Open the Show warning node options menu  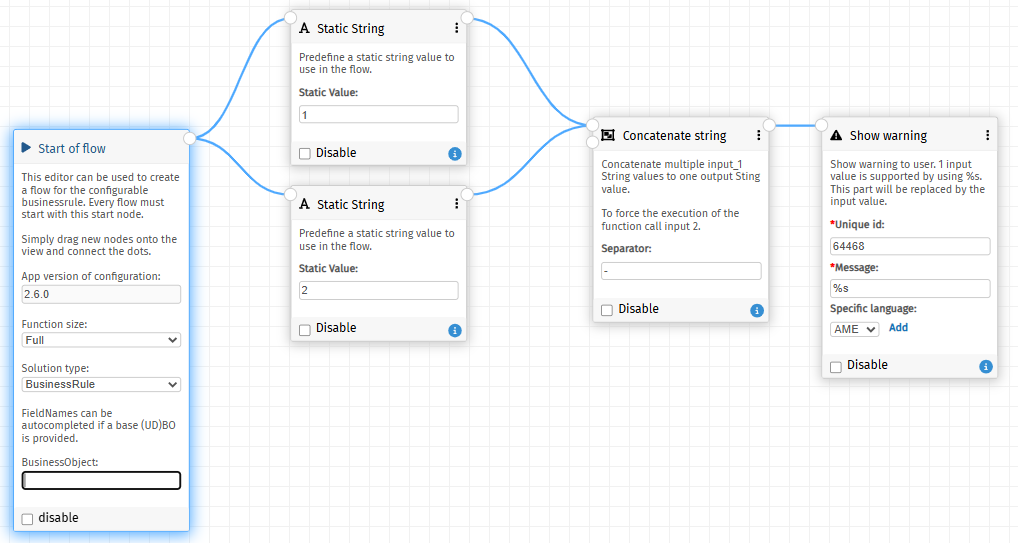point(987,135)
